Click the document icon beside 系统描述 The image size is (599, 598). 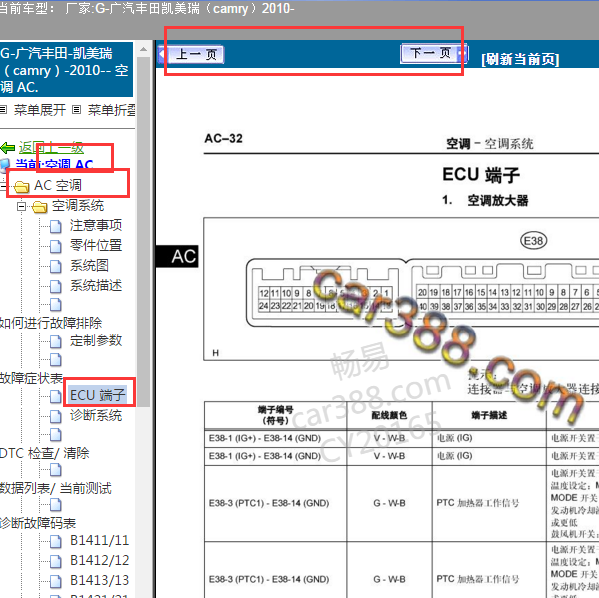(56, 287)
